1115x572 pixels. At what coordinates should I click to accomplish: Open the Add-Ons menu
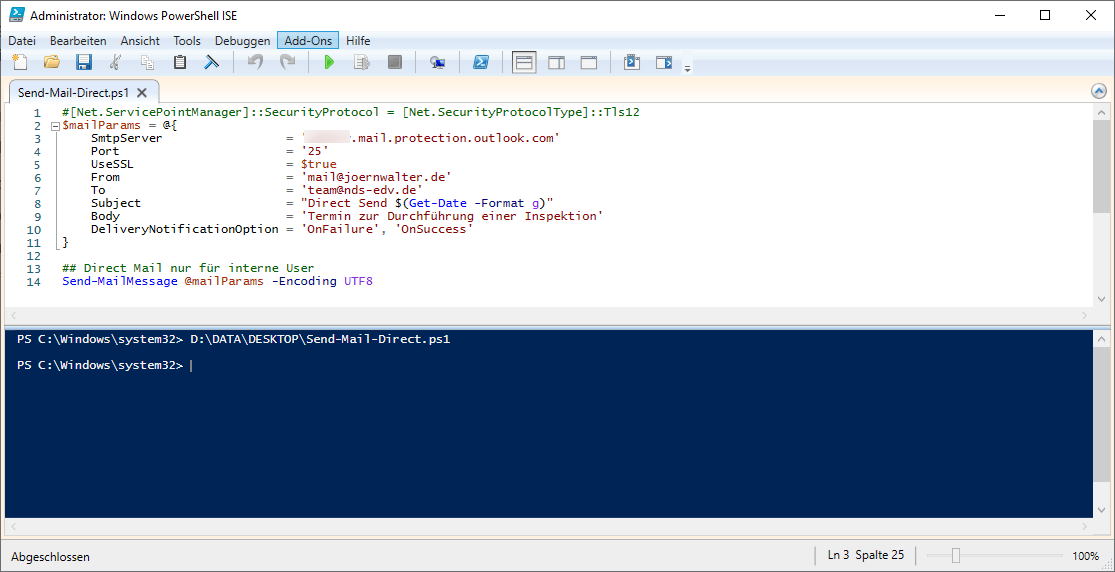308,40
